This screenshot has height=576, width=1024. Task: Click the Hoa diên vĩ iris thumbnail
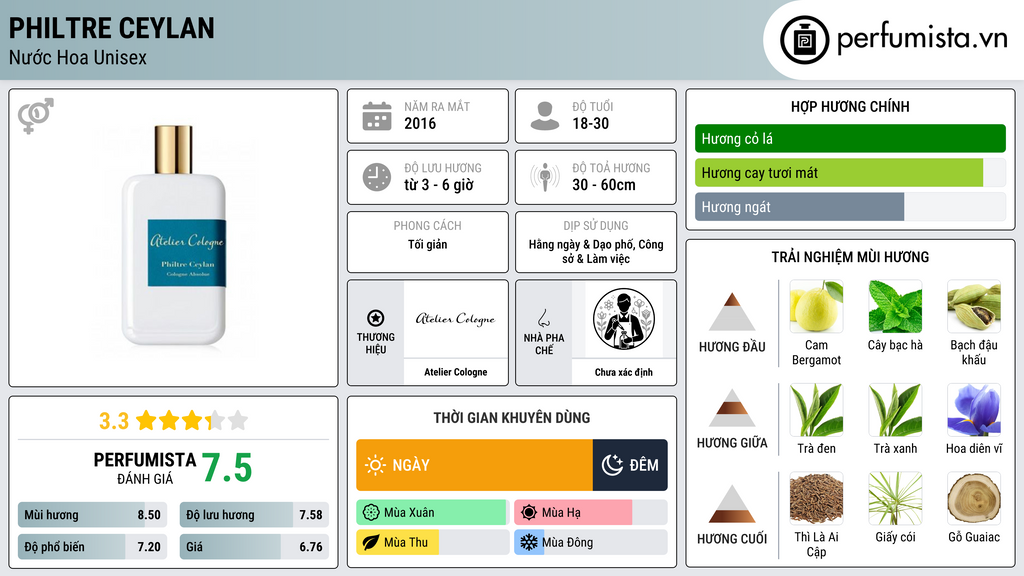tap(974, 410)
